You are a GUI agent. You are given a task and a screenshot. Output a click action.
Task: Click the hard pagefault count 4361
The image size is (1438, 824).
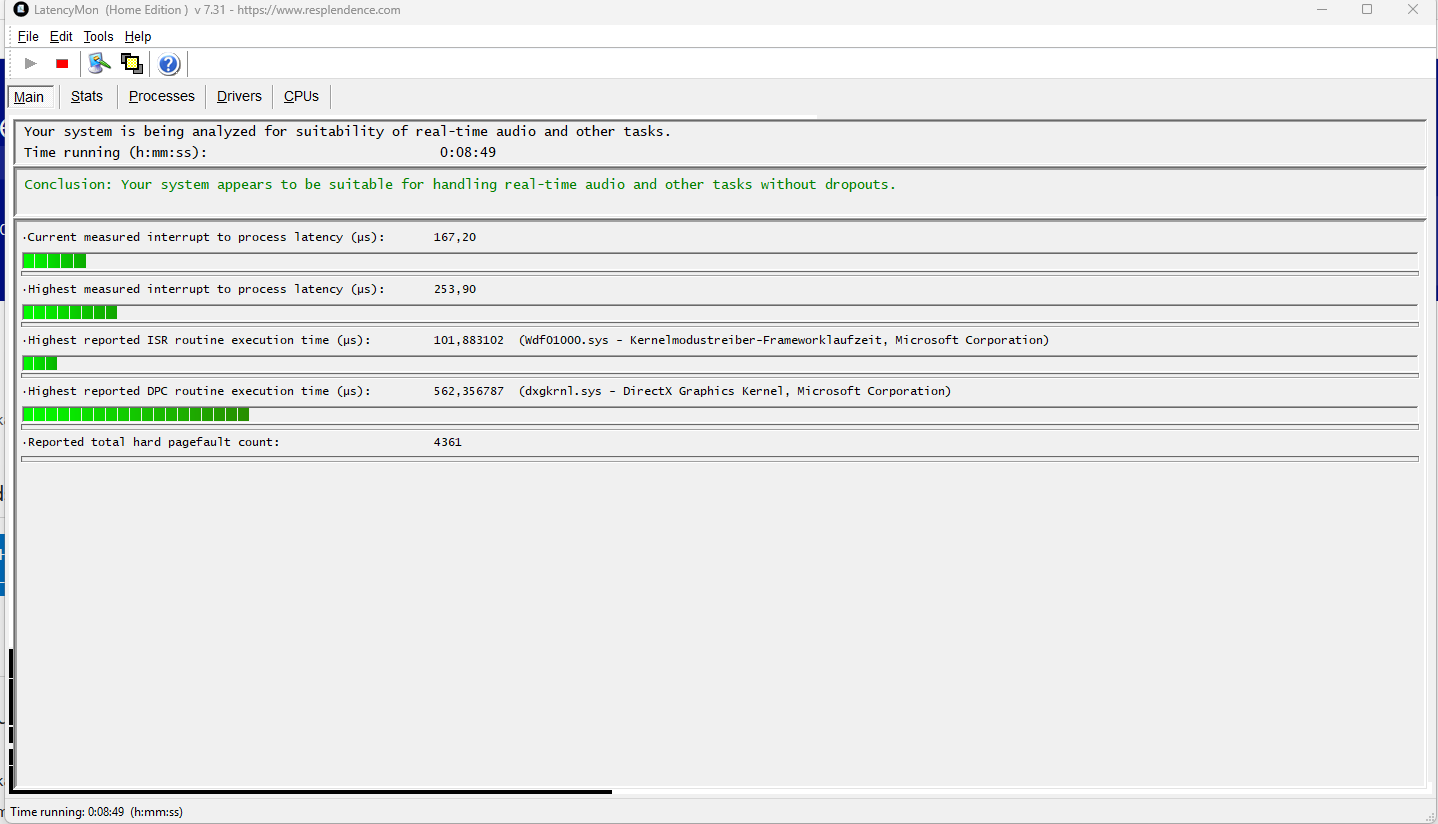click(x=448, y=442)
